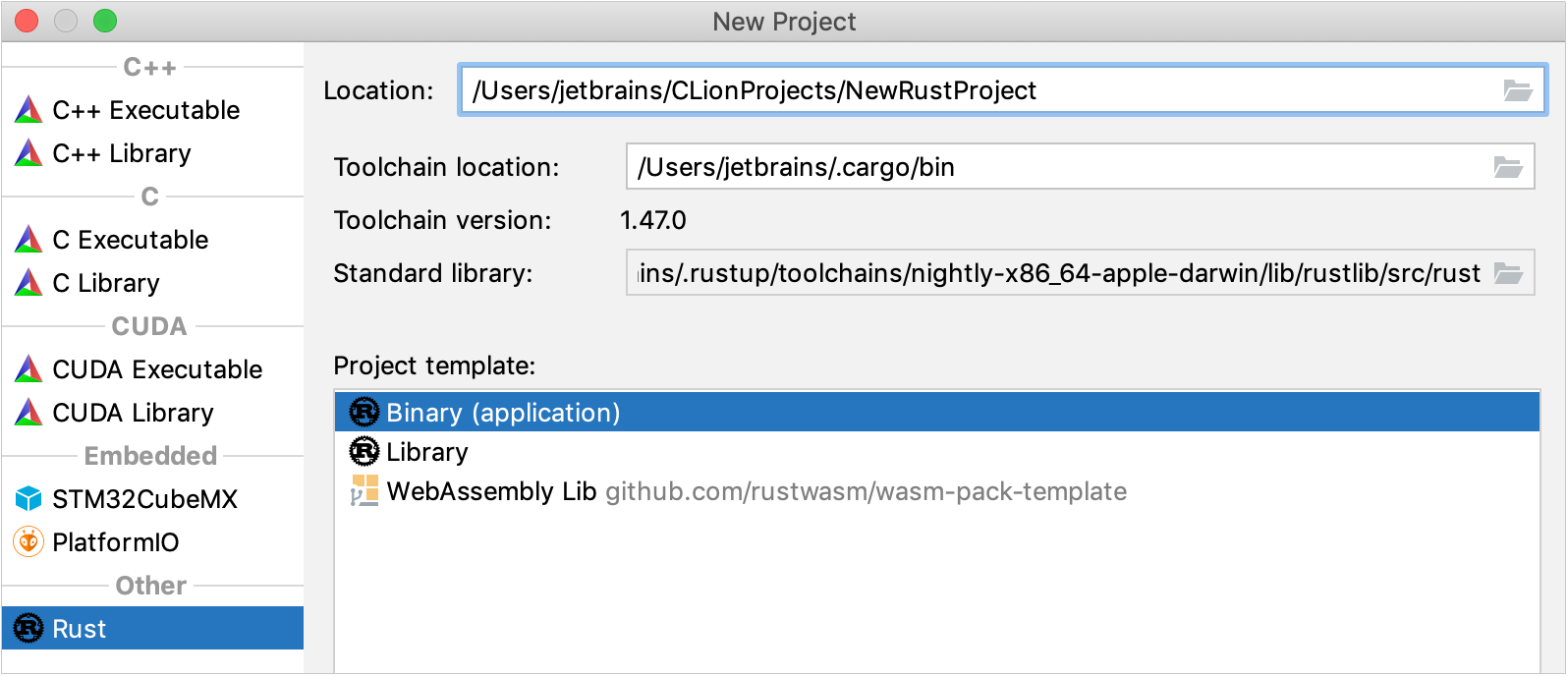Close the New Project window

coord(27,21)
